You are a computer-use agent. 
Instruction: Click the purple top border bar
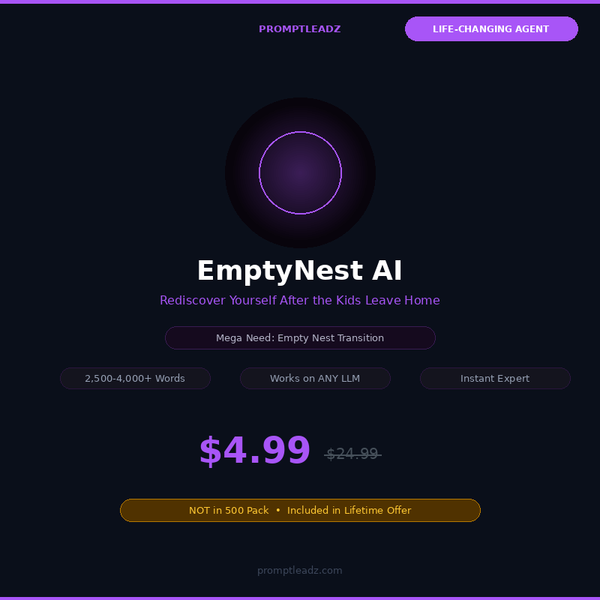[x=300, y=2]
